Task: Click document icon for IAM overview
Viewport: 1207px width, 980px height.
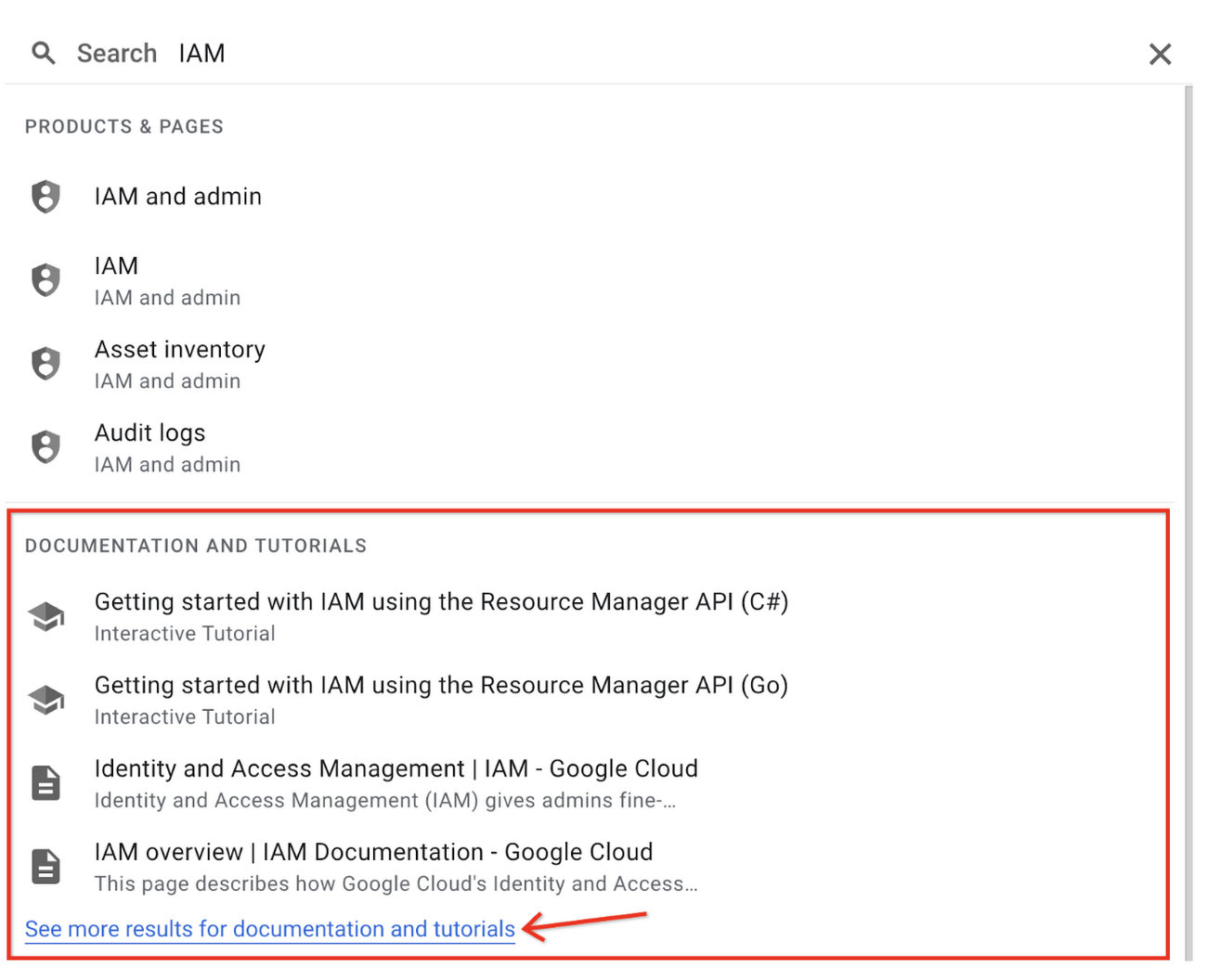Action: tap(45, 867)
